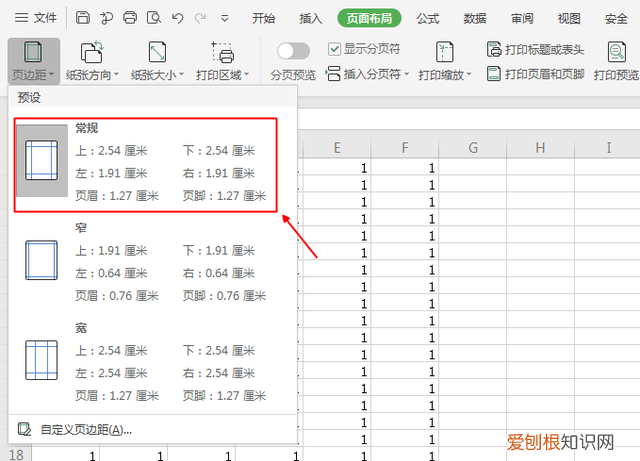Click the Redo arrow
Screen dimensions: 640x461
(x=200, y=18)
